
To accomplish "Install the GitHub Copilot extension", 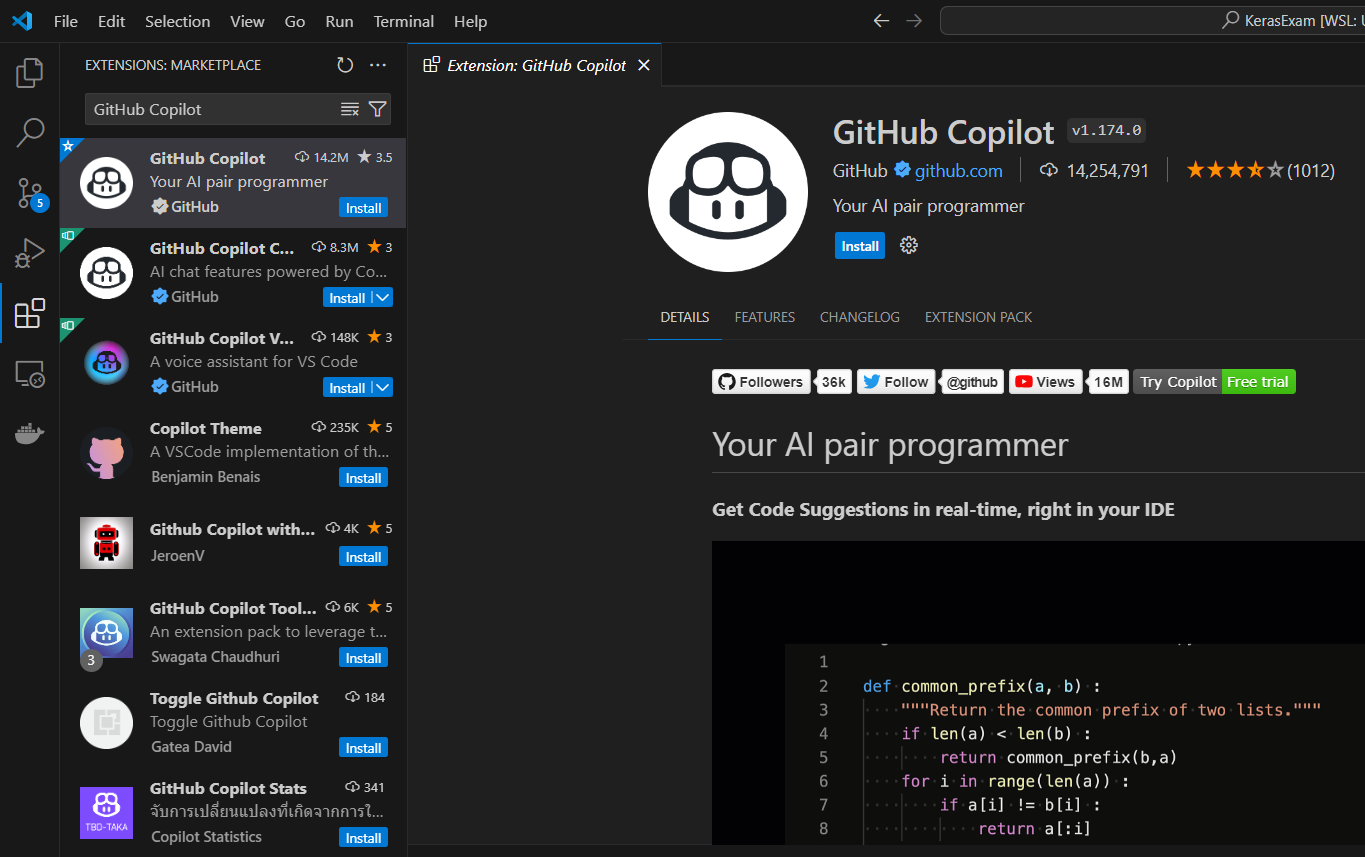I will [859, 245].
